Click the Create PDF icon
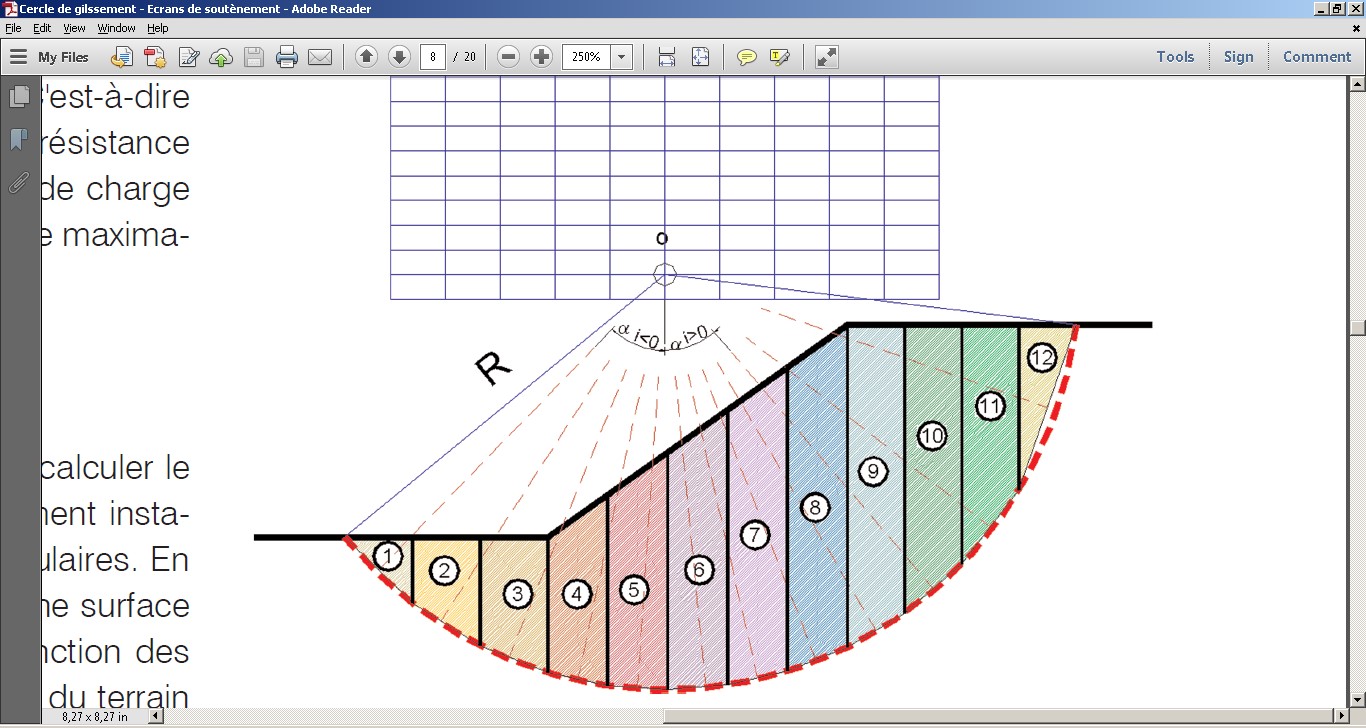Image resolution: width=1366 pixels, height=728 pixels. [155, 57]
